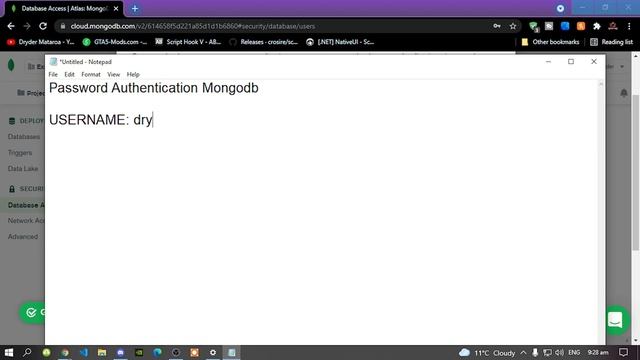Screen dimensions: 640x360
Task: Open the Reading list
Action: click(611, 42)
